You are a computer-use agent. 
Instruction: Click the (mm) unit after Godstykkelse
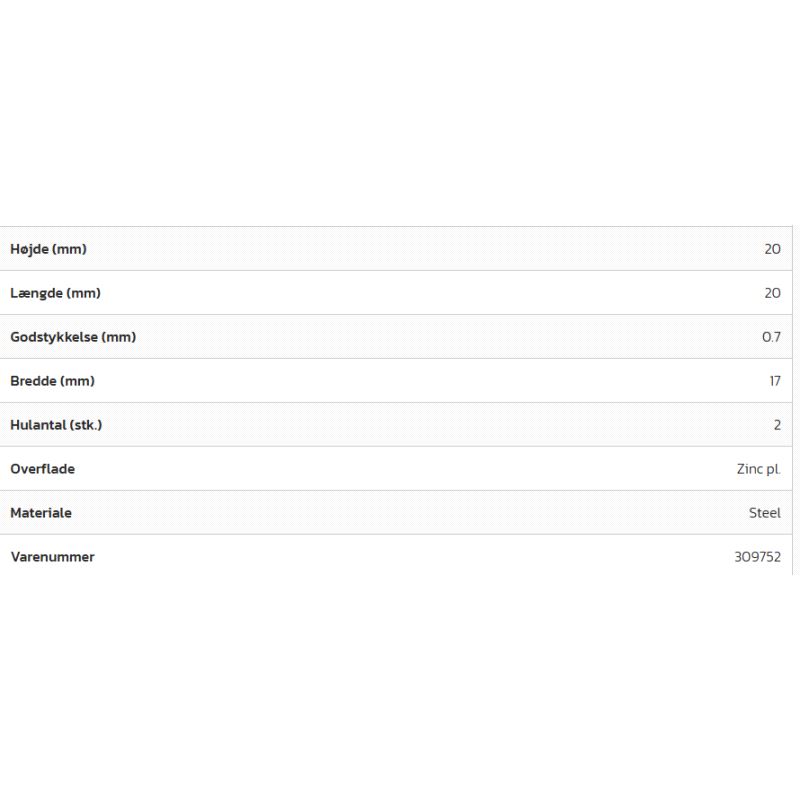pos(119,337)
